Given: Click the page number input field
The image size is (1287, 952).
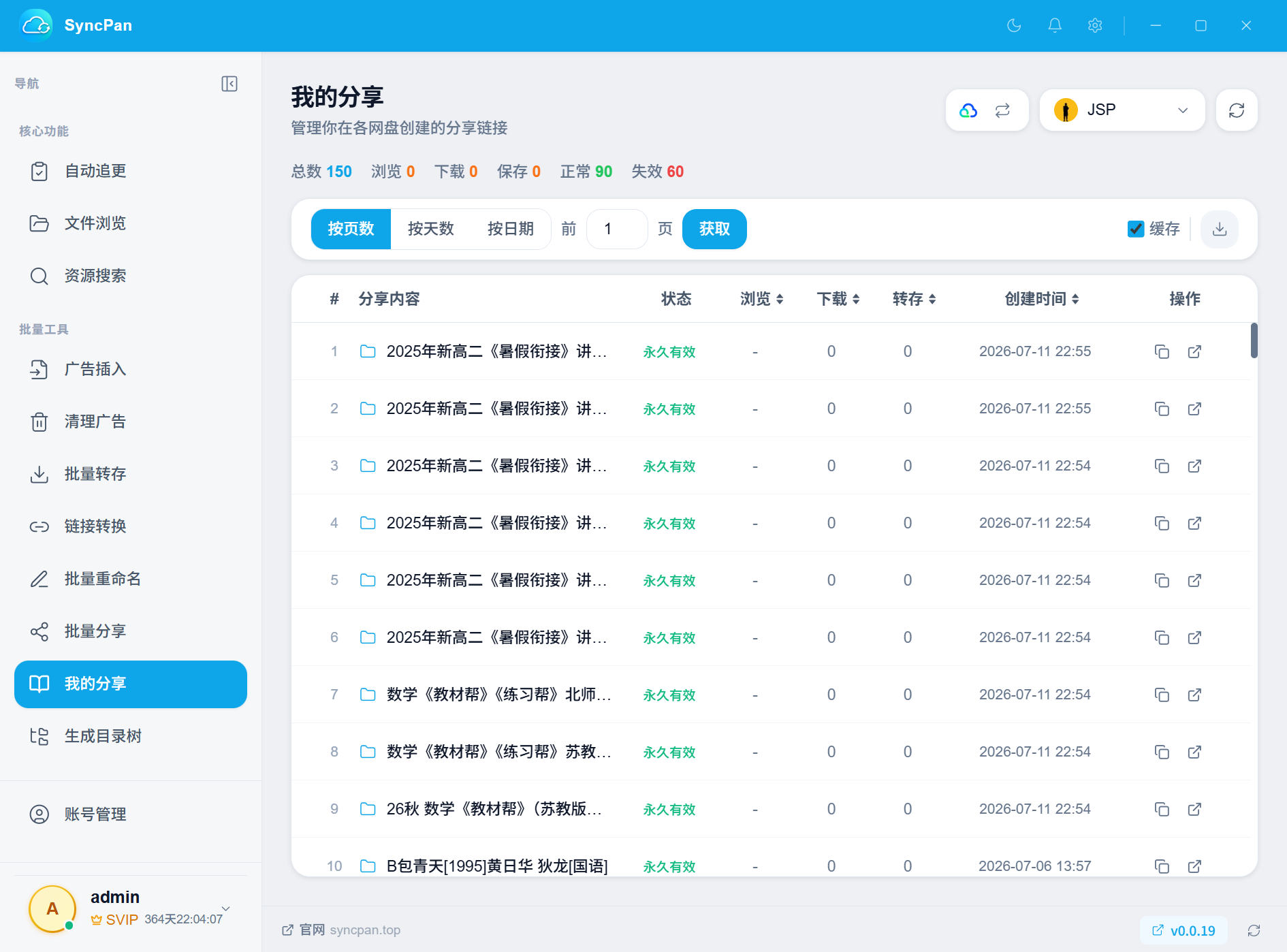Looking at the screenshot, I should (617, 229).
